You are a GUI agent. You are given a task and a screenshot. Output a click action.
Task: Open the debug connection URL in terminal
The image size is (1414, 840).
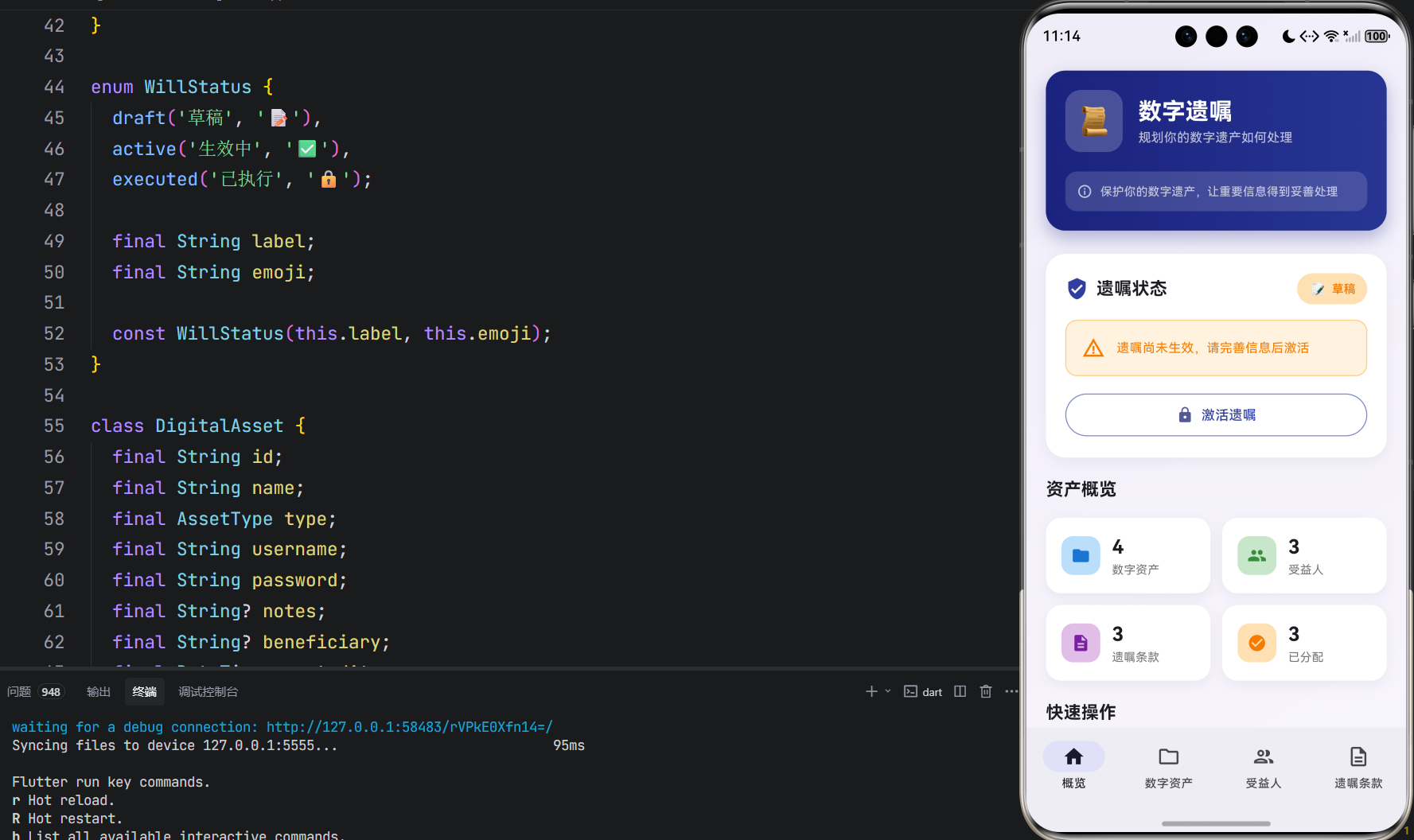point(409,727)
